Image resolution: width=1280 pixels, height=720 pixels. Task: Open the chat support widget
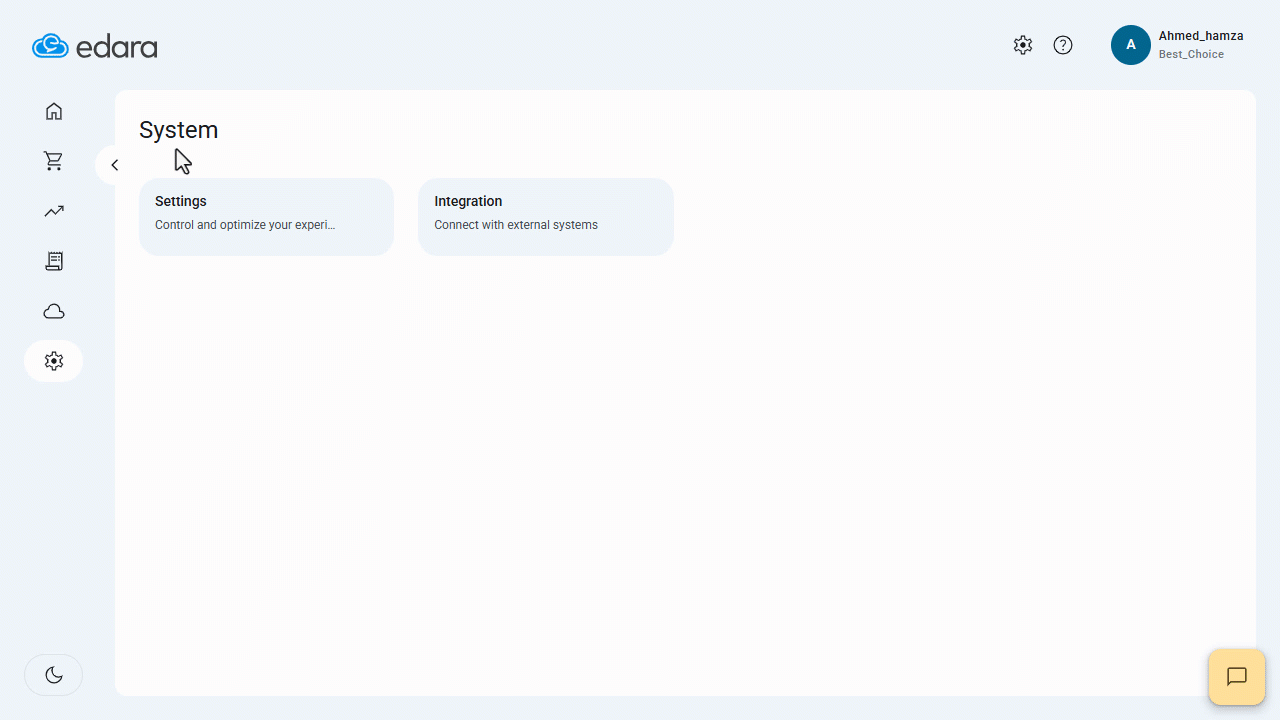coord(1237,677)
